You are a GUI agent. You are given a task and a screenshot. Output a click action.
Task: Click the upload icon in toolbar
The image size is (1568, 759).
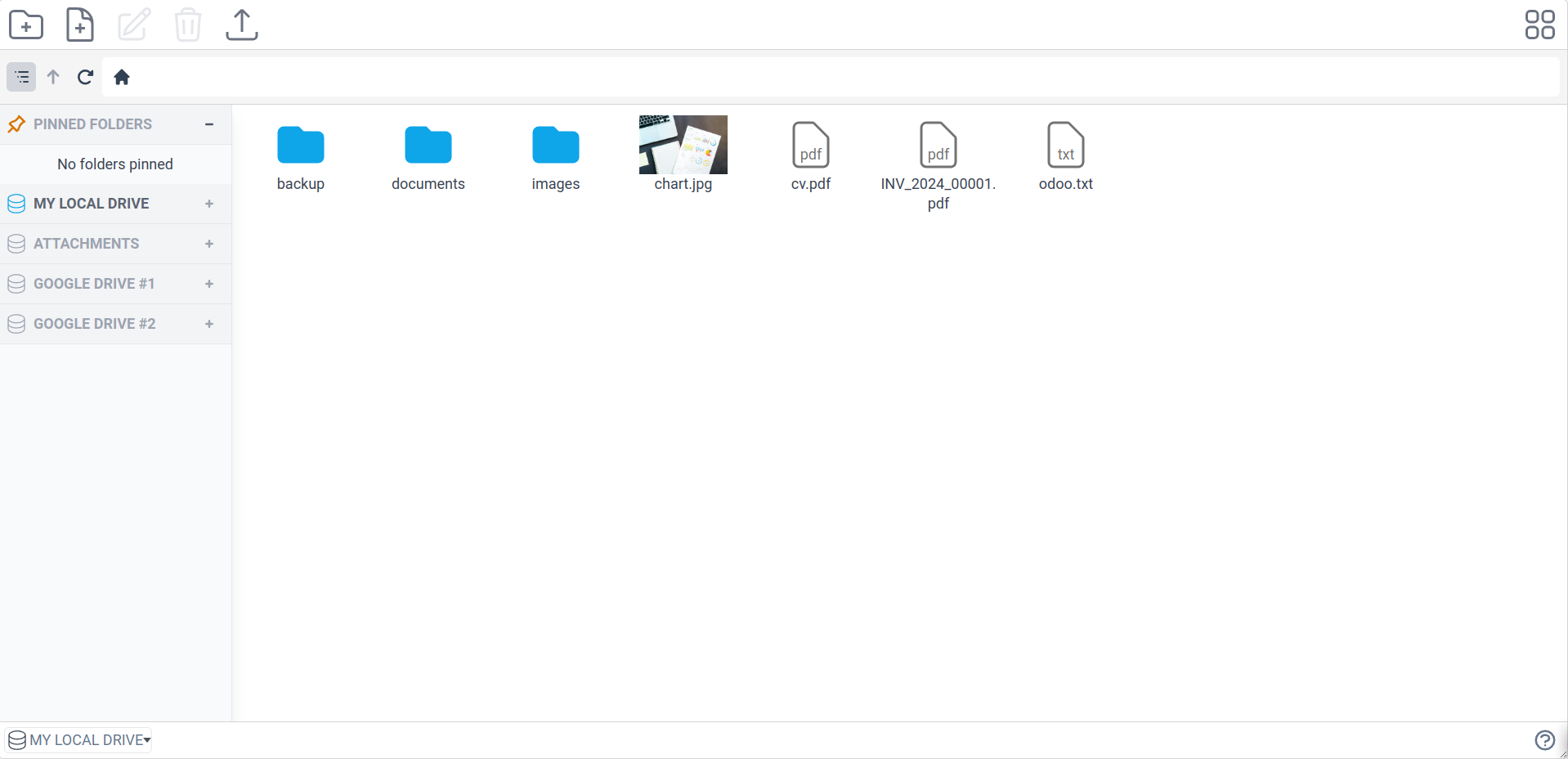point(241,25)
